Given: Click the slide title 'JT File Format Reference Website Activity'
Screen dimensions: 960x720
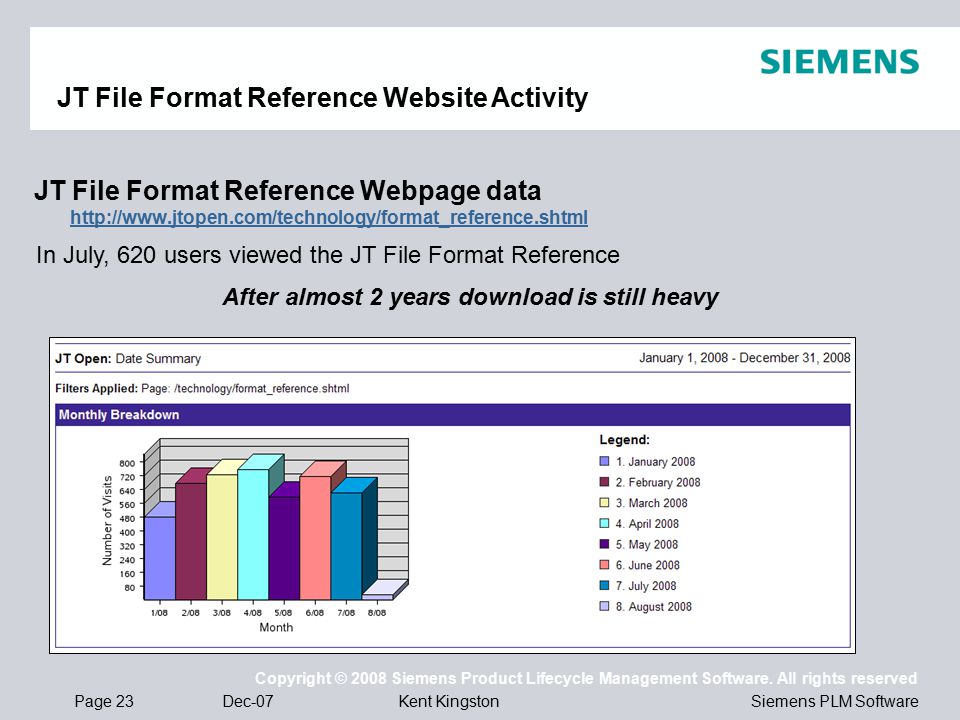Looking at the screenshot, I should pos(323,97).
